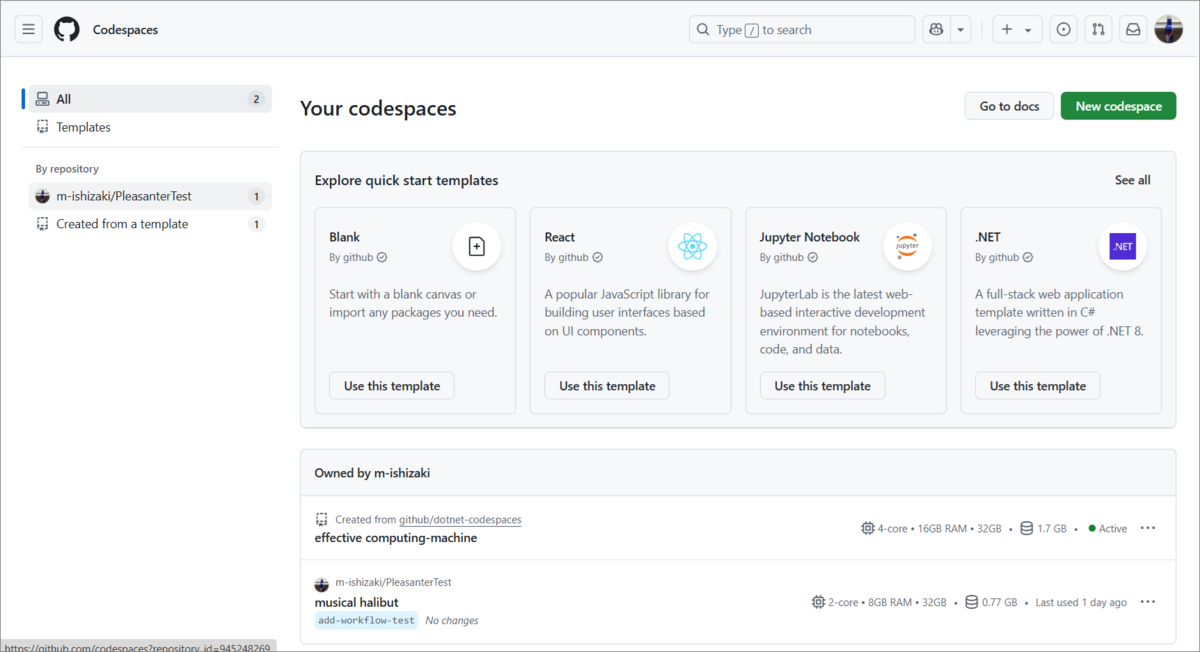This screenshot has height=652, width=1200.
Task: Select All codespaces in the sidebar
Action: pos(150,99)
